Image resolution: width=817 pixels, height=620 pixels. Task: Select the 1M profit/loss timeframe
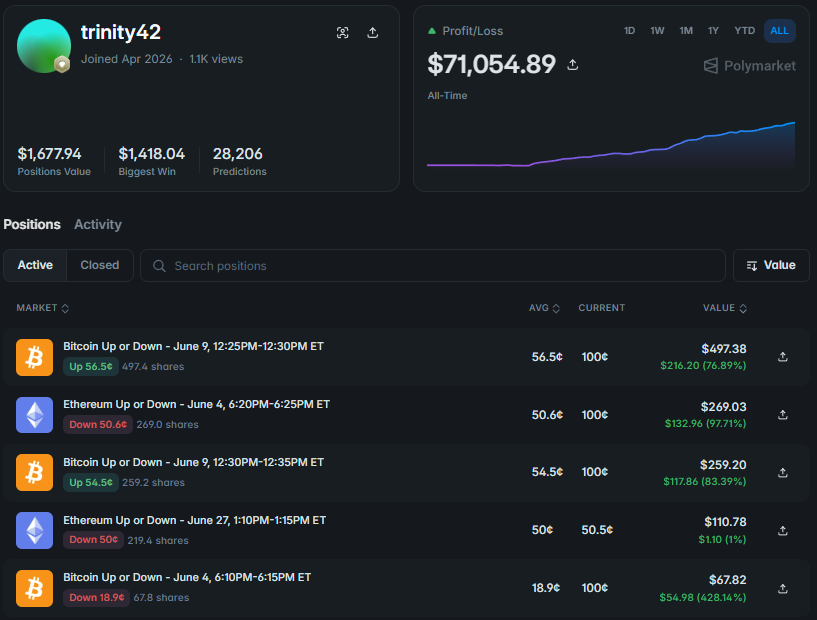[x=686, y=31]
